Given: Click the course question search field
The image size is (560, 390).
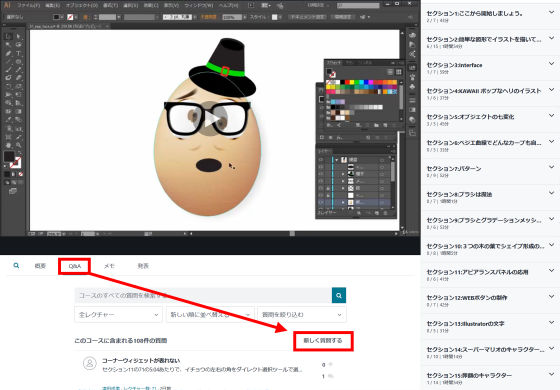Looking at the screenshot, I should 203,295.
